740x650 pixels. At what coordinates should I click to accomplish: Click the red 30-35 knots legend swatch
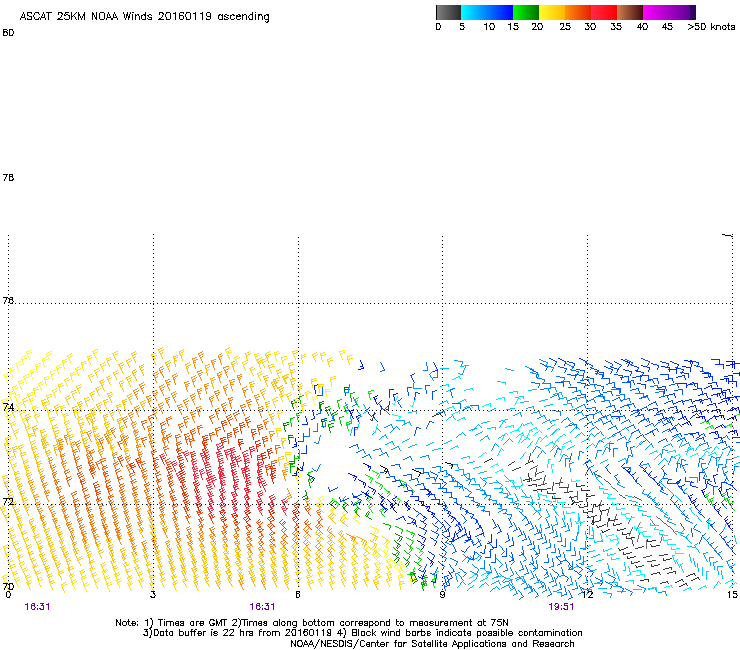[x=604, y=12]
